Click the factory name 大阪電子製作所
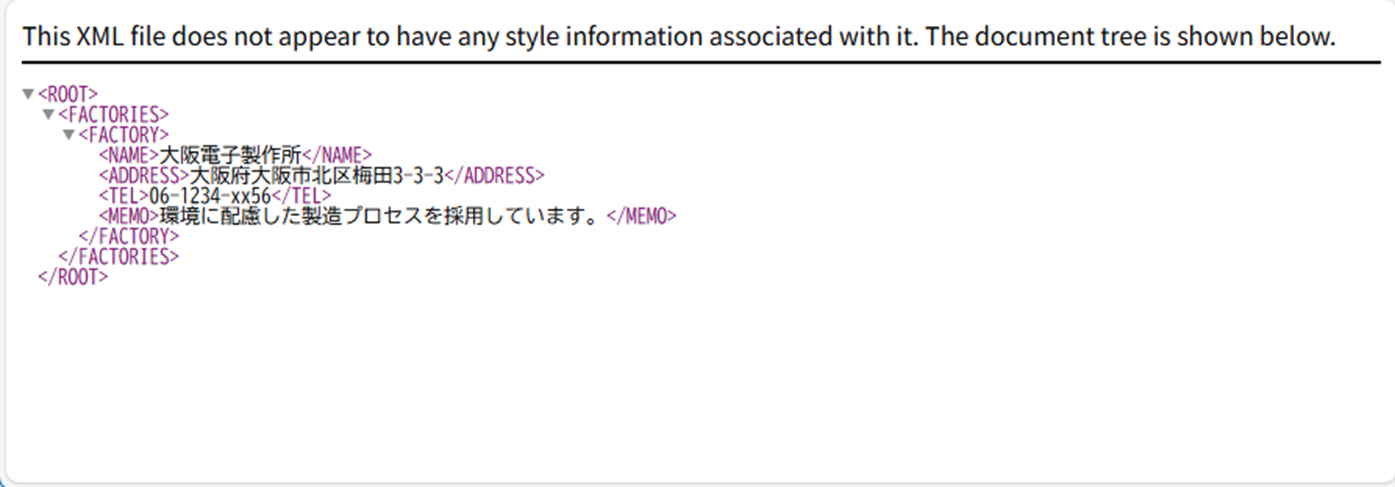The width and height of the screenshot is (1395, 487). tap(231, 155)
